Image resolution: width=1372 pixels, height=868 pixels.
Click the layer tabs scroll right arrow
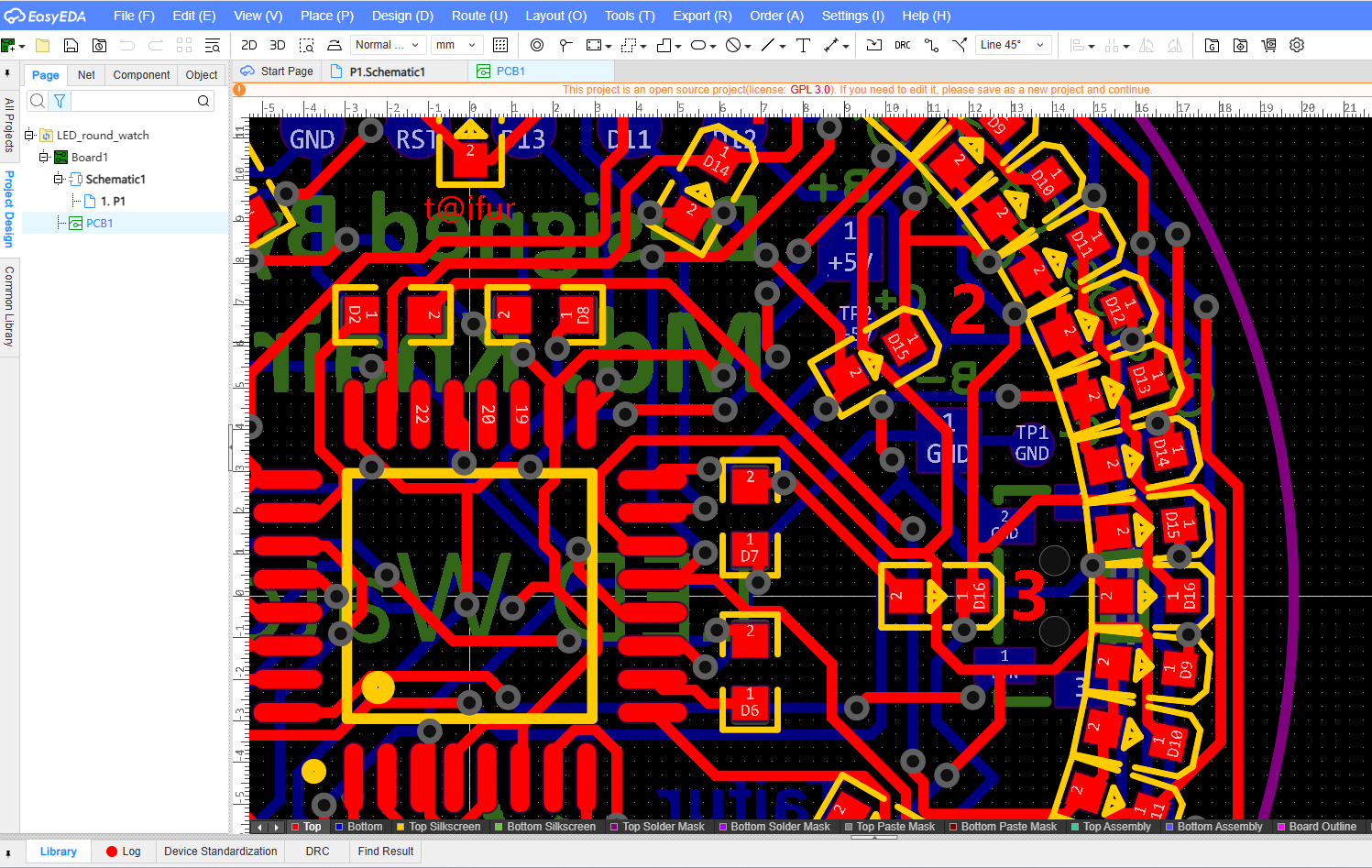pos(277,827)
